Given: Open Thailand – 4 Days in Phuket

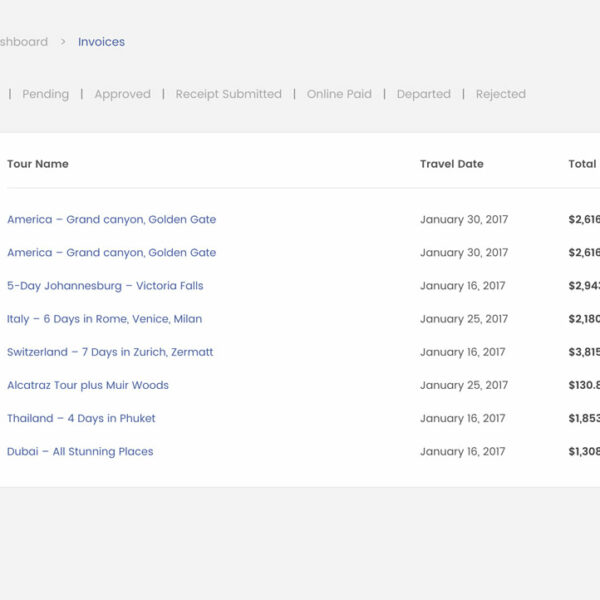Looking at the screenshot, I should pos(81,418).
